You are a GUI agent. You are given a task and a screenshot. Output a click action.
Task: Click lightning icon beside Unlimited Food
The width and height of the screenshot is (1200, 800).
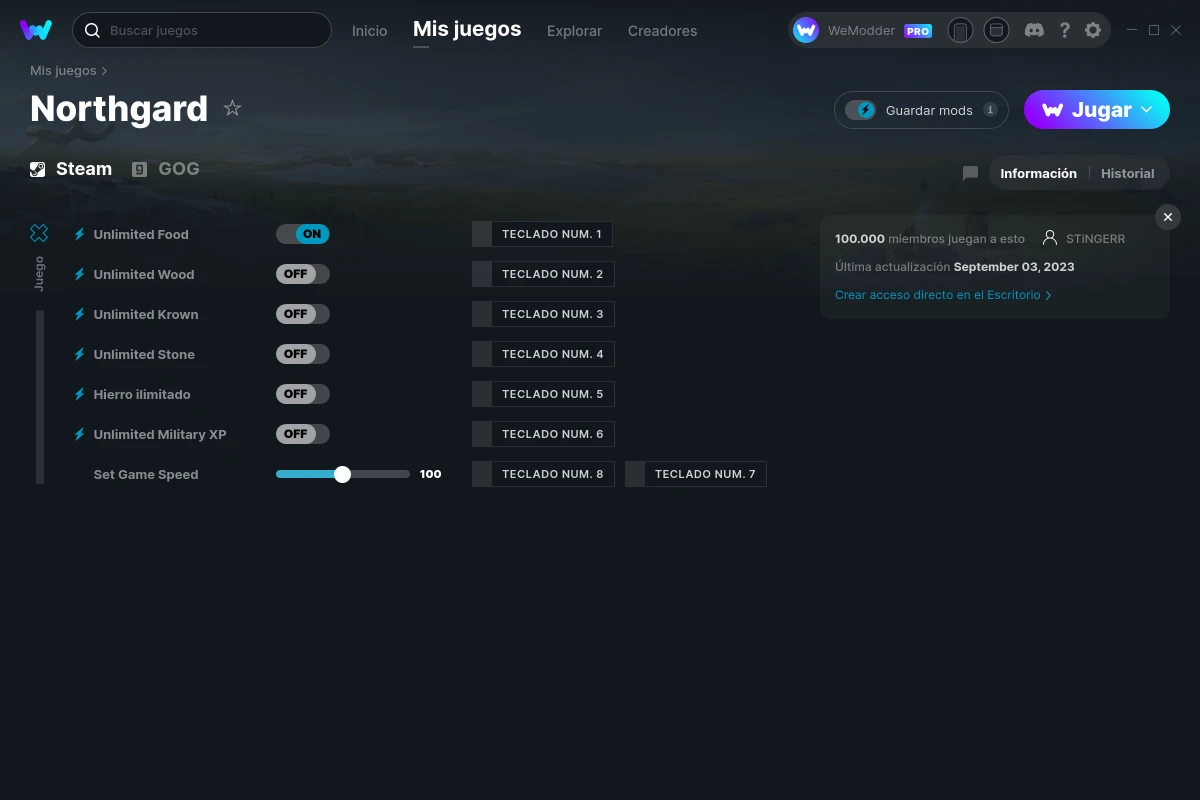(80, 234)
